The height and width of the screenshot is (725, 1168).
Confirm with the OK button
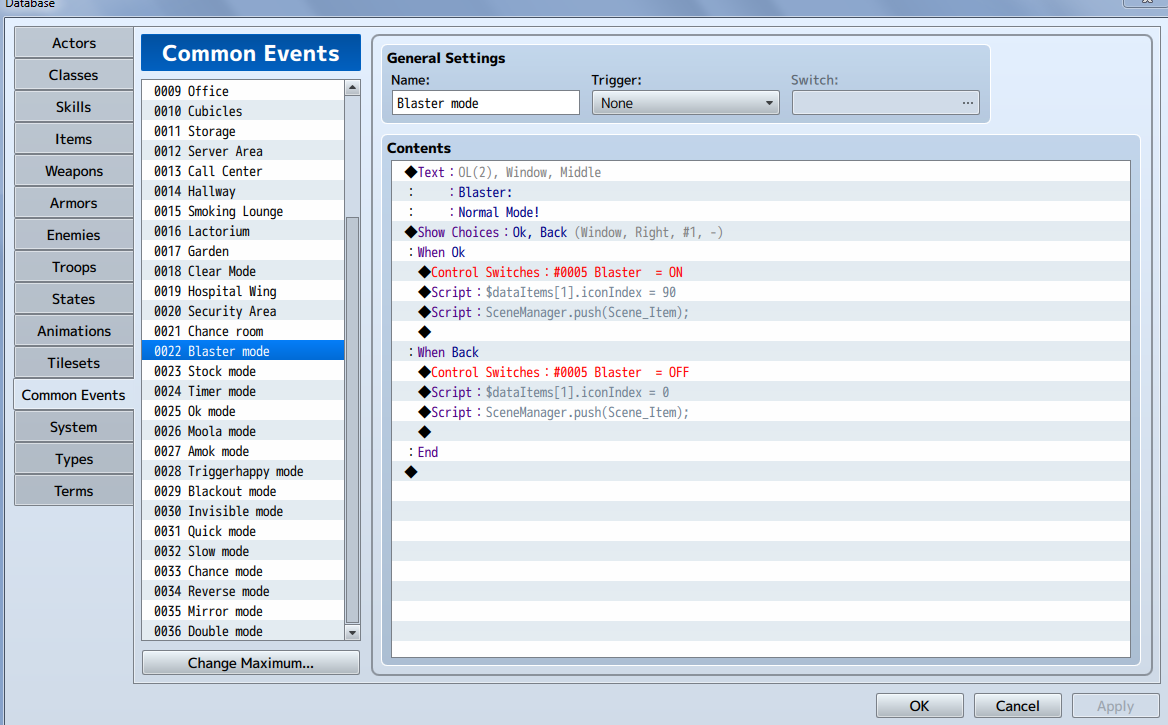coord(919,706)
